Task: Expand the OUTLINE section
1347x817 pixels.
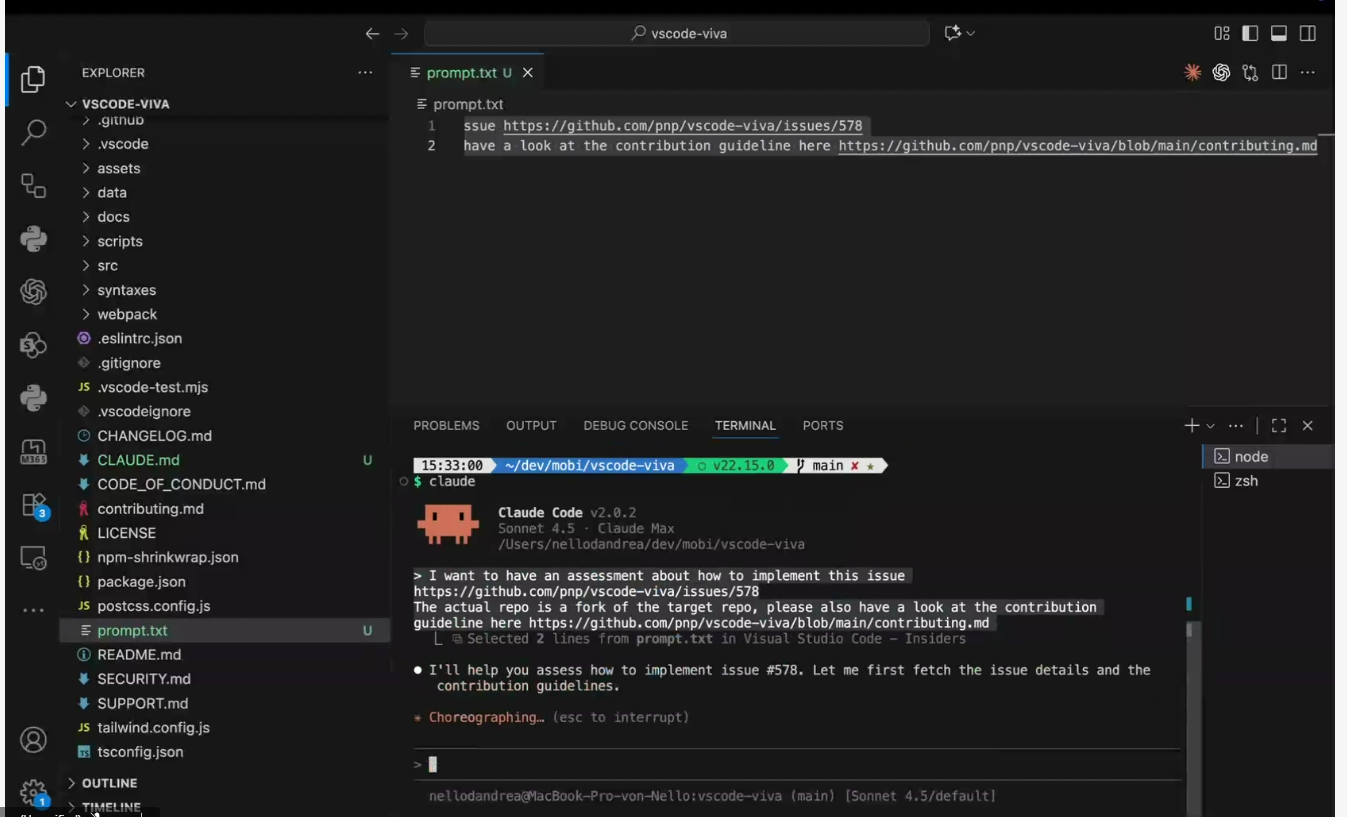Action: (x=109, y=783)
